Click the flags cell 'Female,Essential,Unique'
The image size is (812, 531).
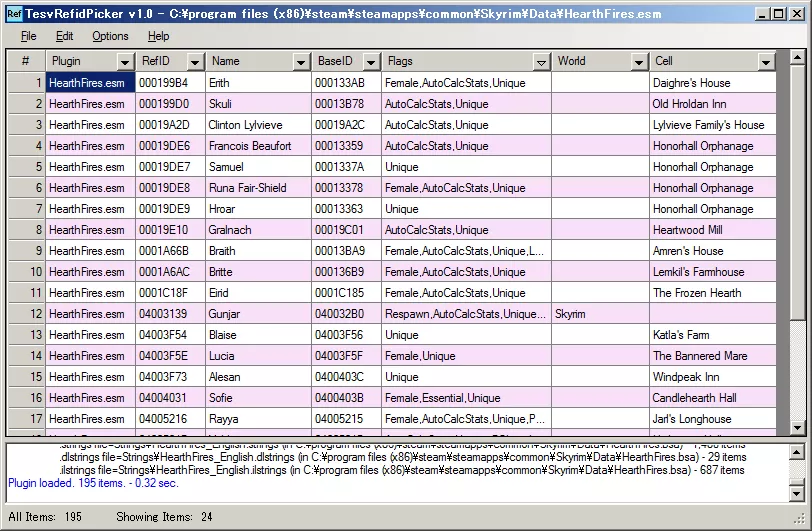[467, 398]
